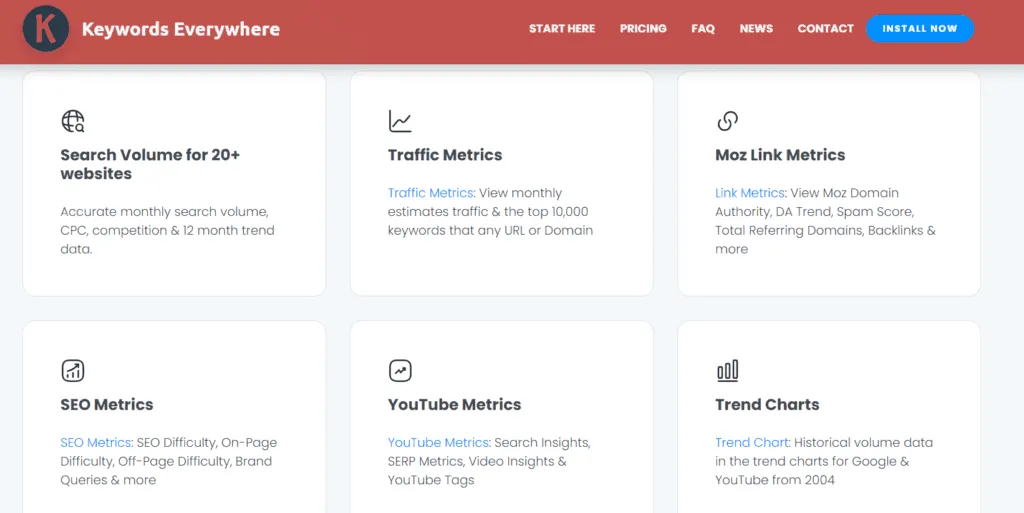Open the blue Trend Chart link
This screenshot has width=1024, height=513.
[752, 443]
